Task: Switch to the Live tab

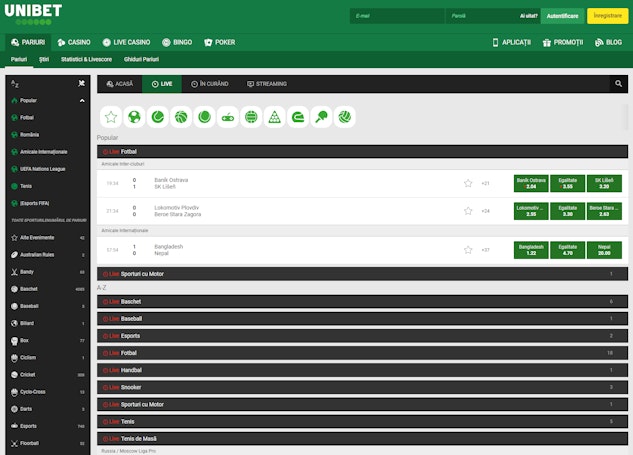Action: (x=162, y=84)
